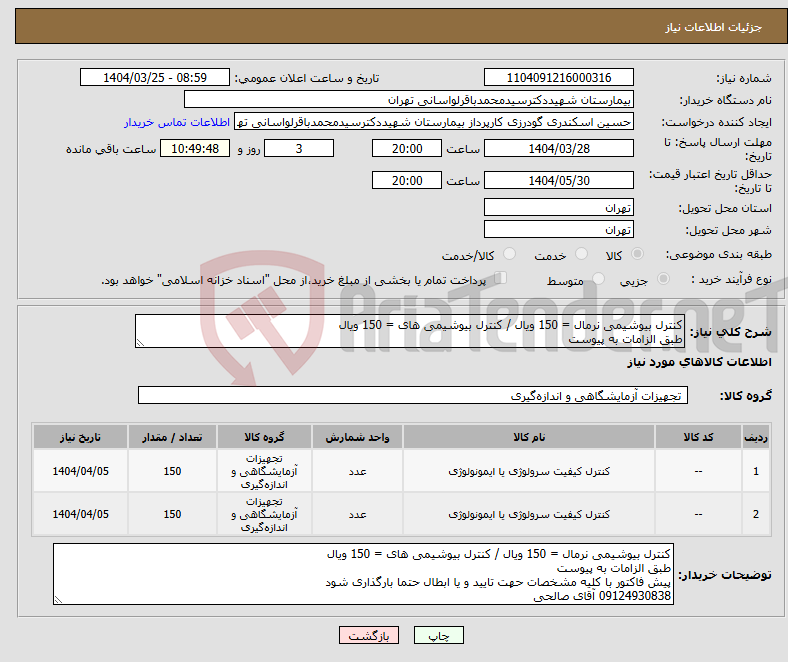The height and width of the screenshot is (662, 788).
Task: Click the تاریخ نیاز column header
Action: (80, 437)
